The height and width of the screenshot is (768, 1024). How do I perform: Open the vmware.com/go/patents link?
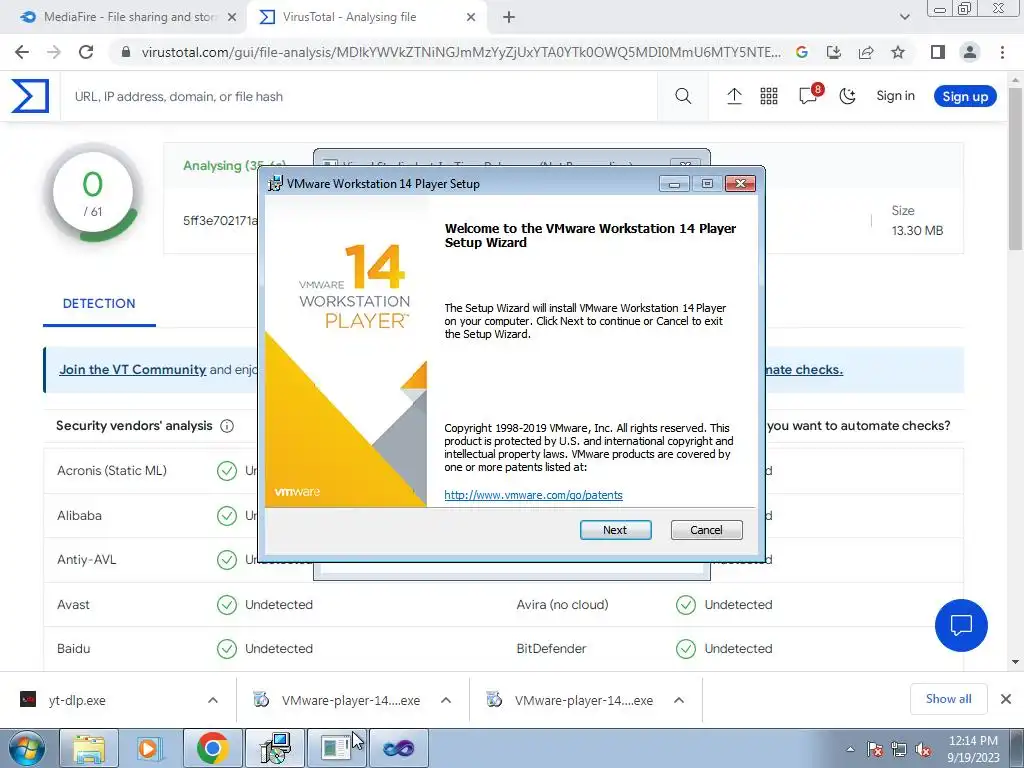click(534, 495)
